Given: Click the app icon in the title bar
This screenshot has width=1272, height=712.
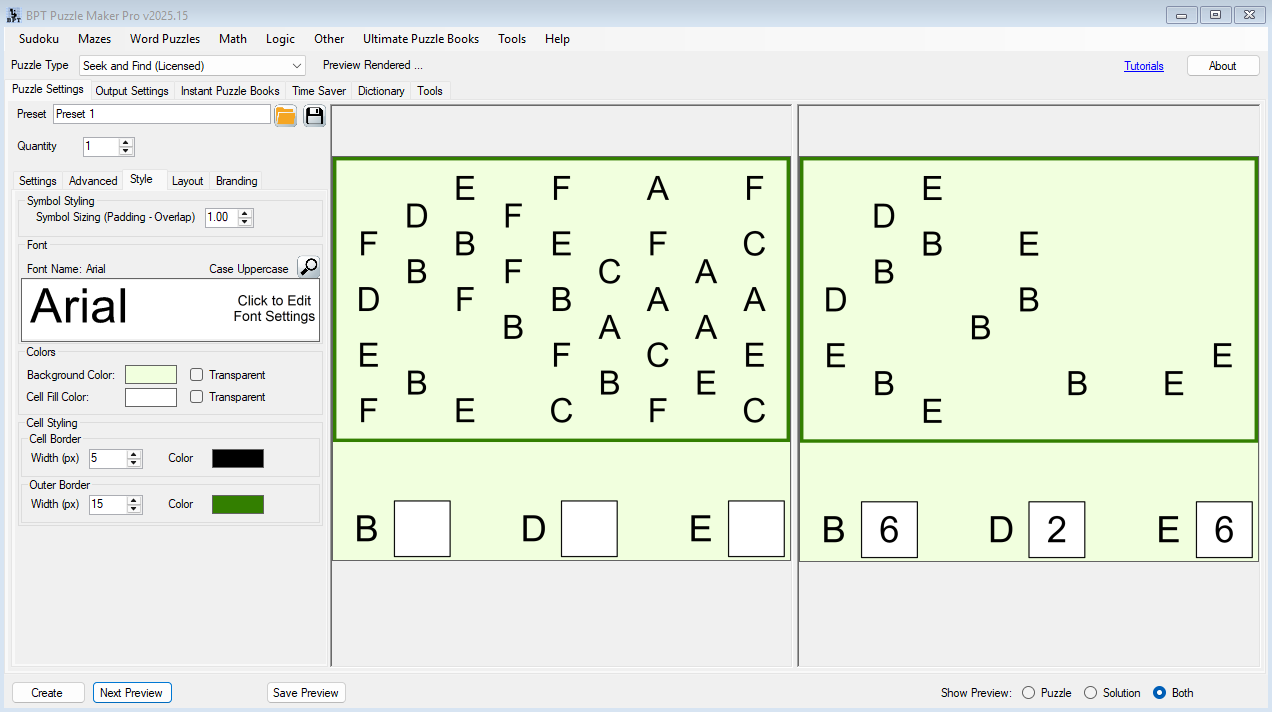Looking at the screenshot, I should point(14,15).
